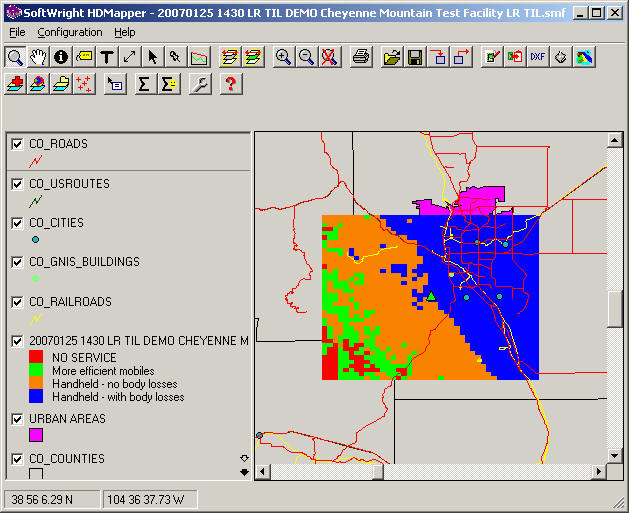
Task: Click the Sigma summation icon
Action: pos(144,84)
